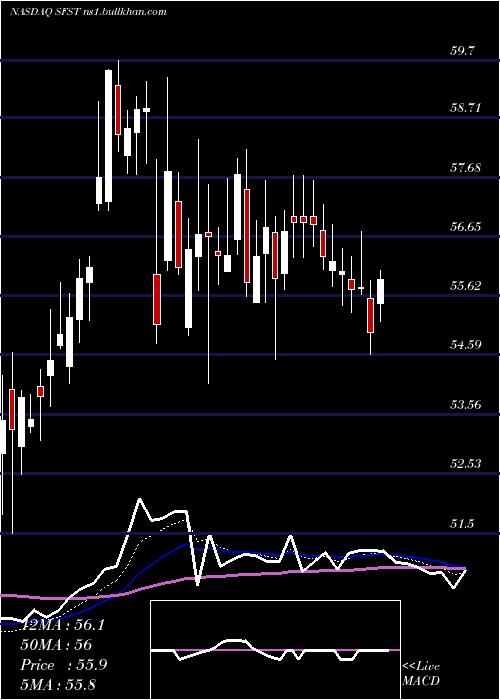Click the last white candlestick on the right
The image size is (500, 700).
pos(381,292)
